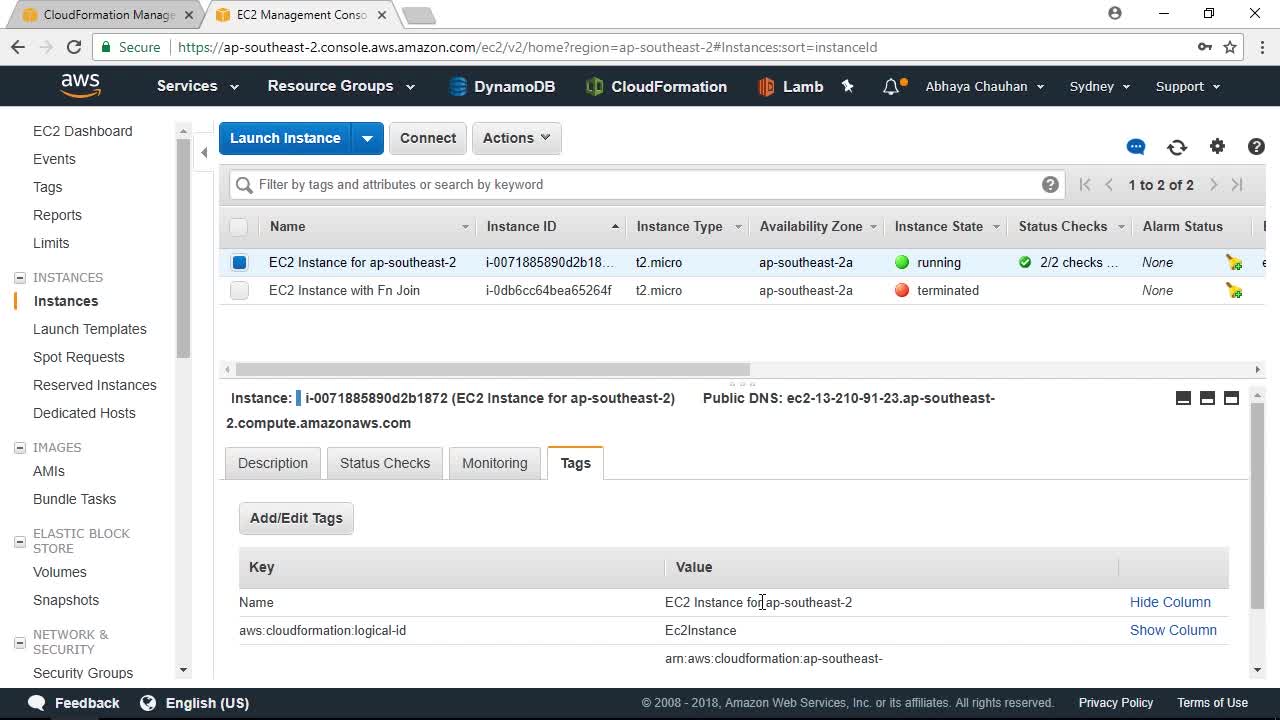Open Privacy Policy footer link
The image size is (1280, 720).
[x=1116, y=703]
